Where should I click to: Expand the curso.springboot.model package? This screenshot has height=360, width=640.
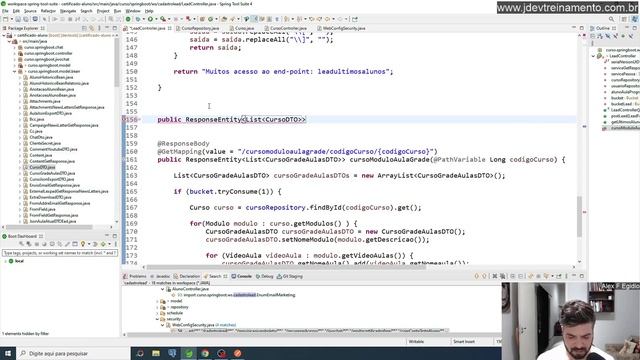coord(15,65)
